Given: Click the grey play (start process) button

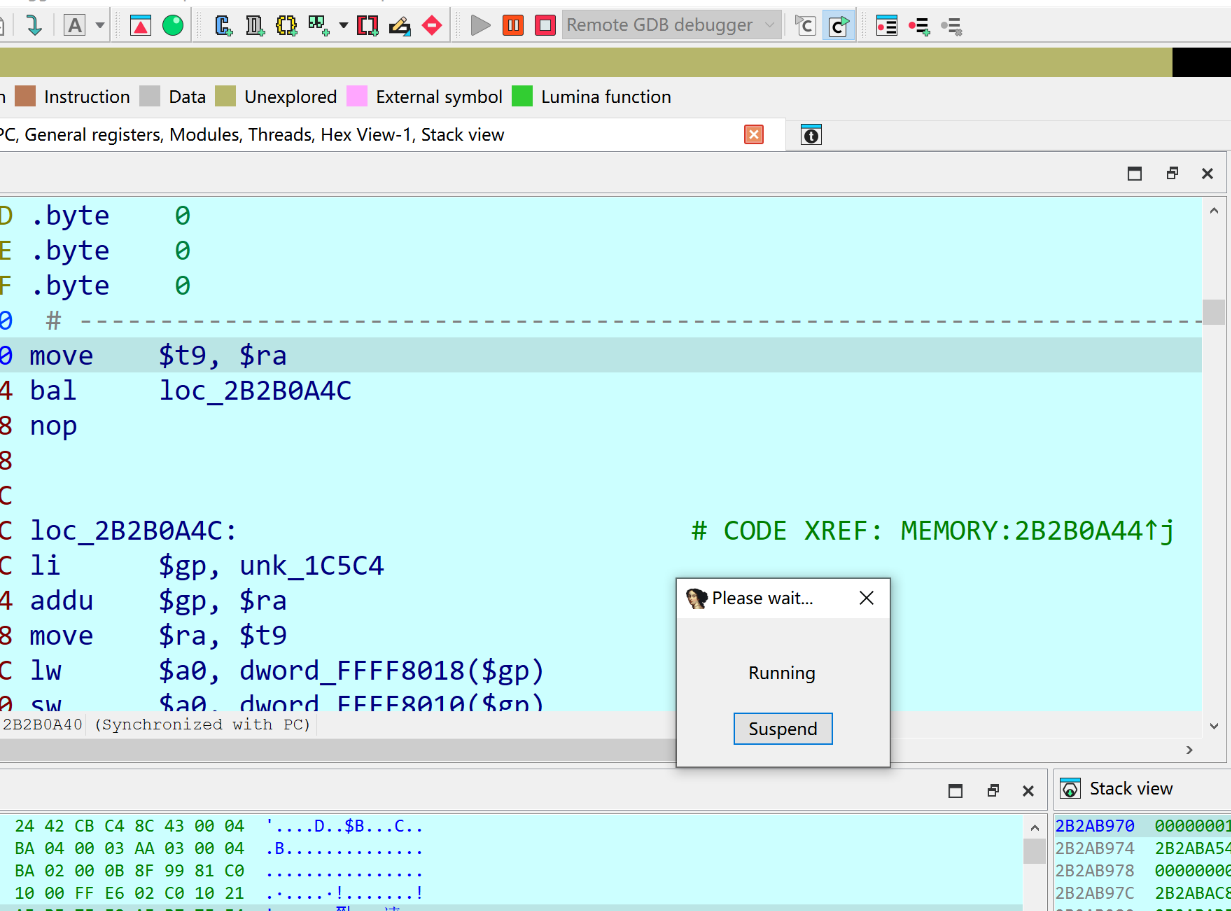Looking at the screenshot, I should point(481,25).
